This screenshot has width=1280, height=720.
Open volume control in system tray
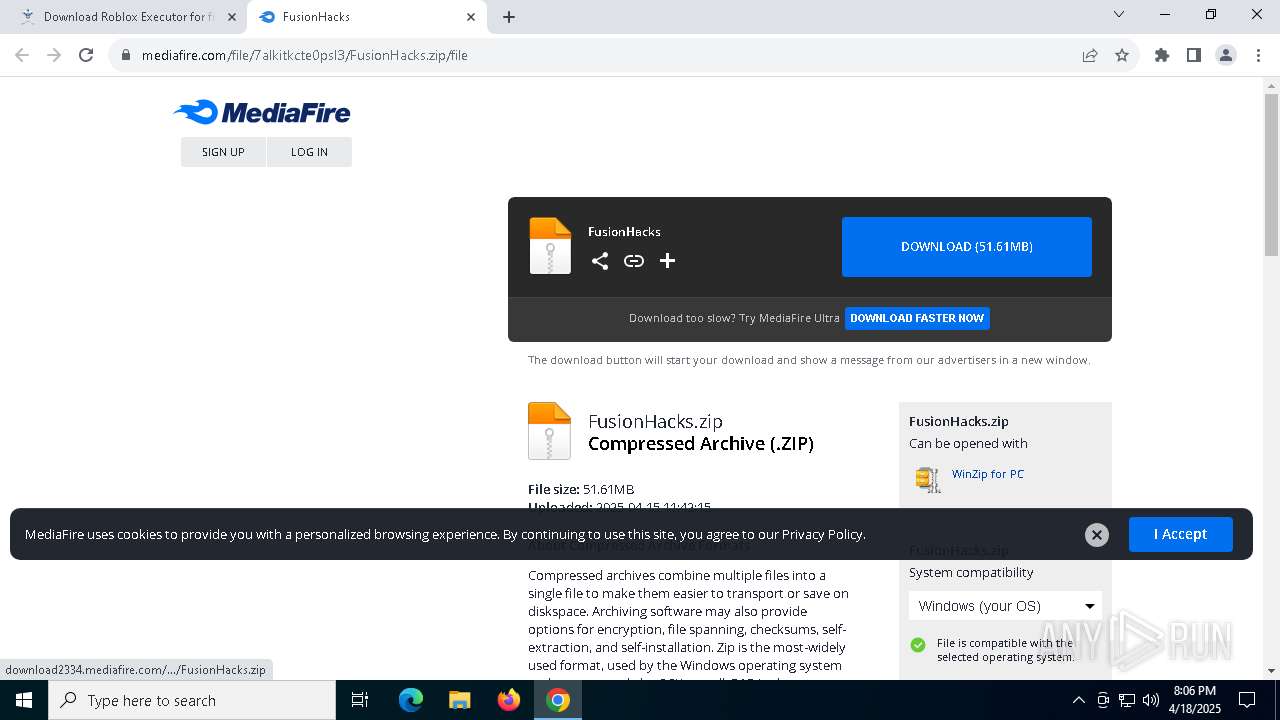1151,700
